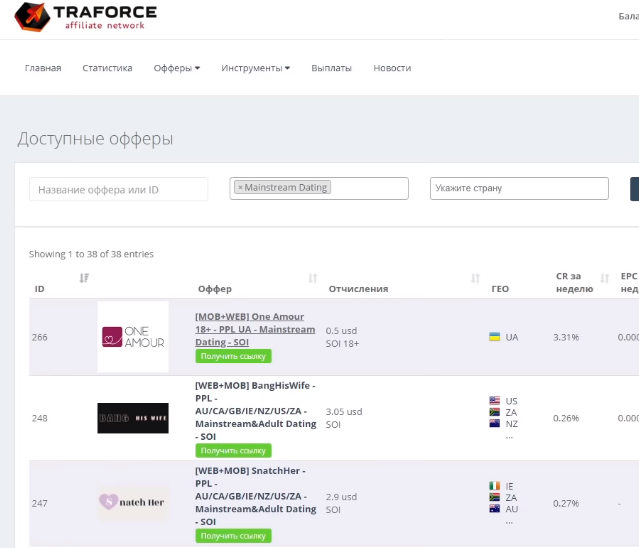639x548 pixels.
Task: Click the Traforce affiliate network logo
Action: coord(86,17)
